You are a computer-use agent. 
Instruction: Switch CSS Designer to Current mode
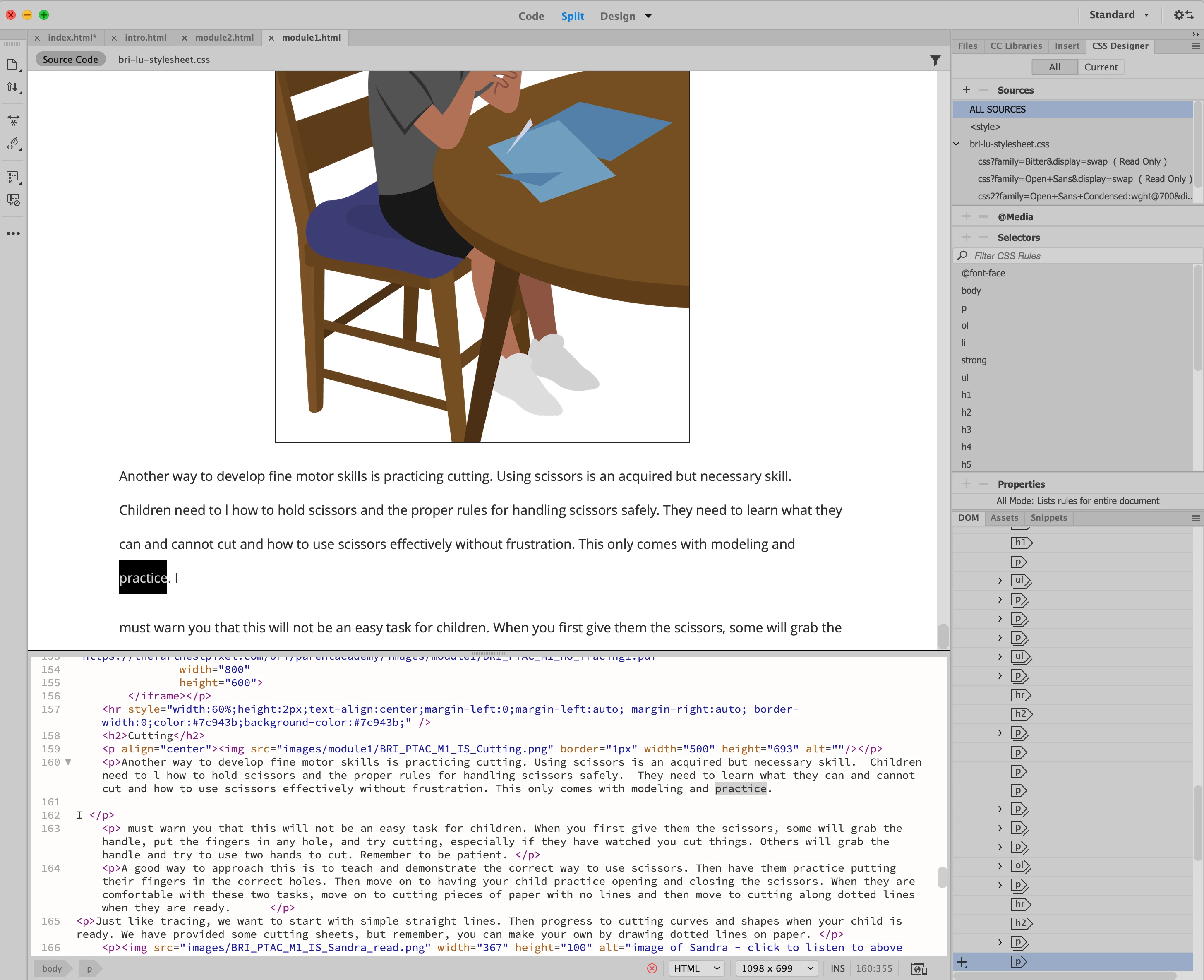pyautogui.click(x=1100, y=67)
